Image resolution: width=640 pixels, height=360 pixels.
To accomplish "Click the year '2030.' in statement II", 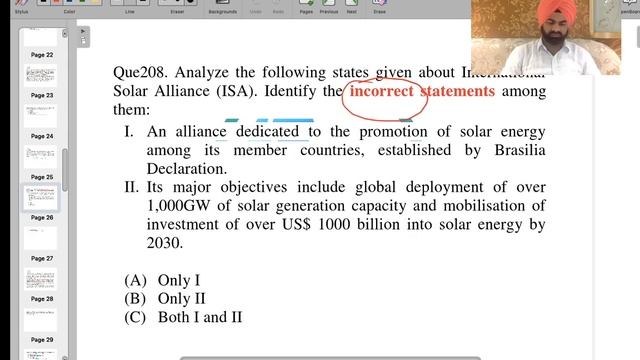I will tap(164, 243).
